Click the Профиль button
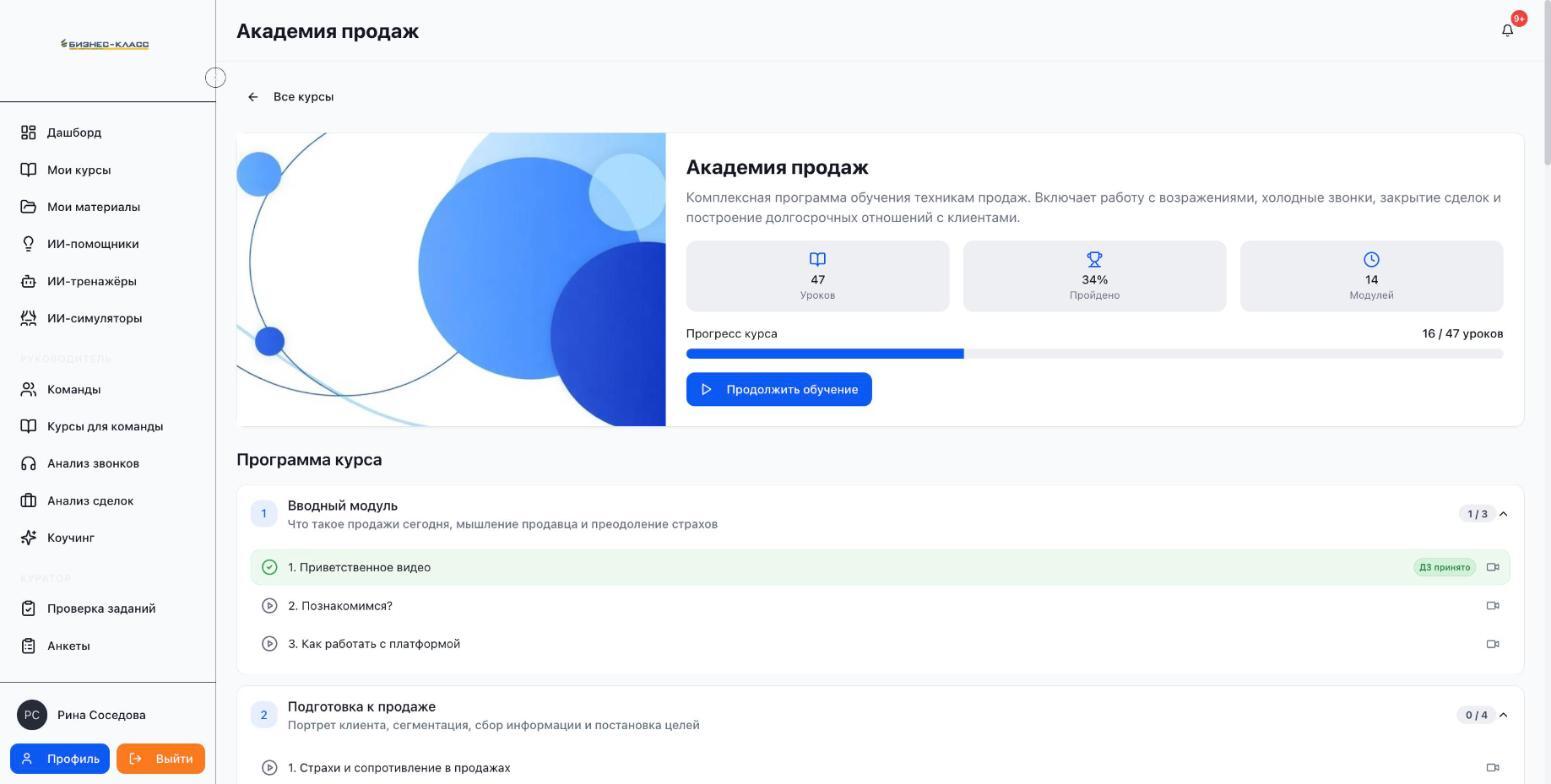Screen dimensions: 1551x784 click(60, 759)
